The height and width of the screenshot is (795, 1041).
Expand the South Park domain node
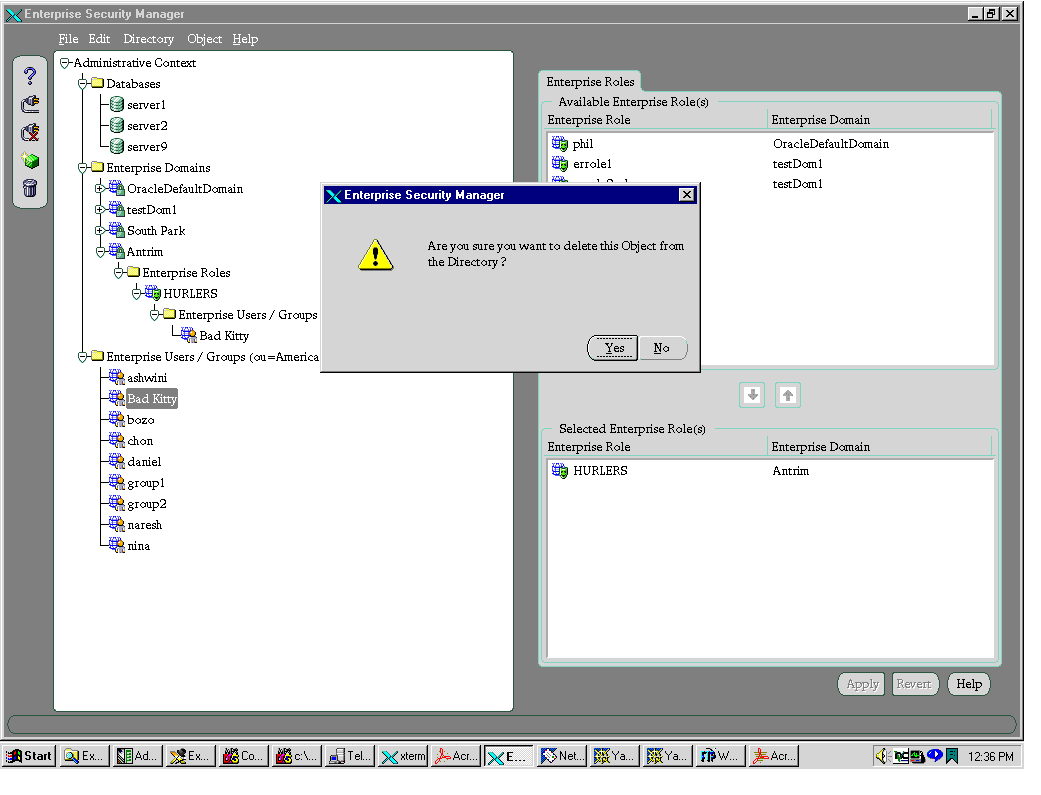tap(99, 231)
